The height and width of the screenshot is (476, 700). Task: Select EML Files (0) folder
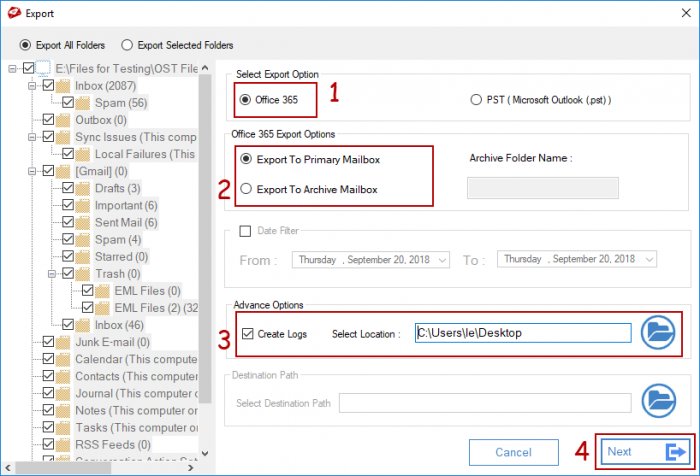point(147,291)
